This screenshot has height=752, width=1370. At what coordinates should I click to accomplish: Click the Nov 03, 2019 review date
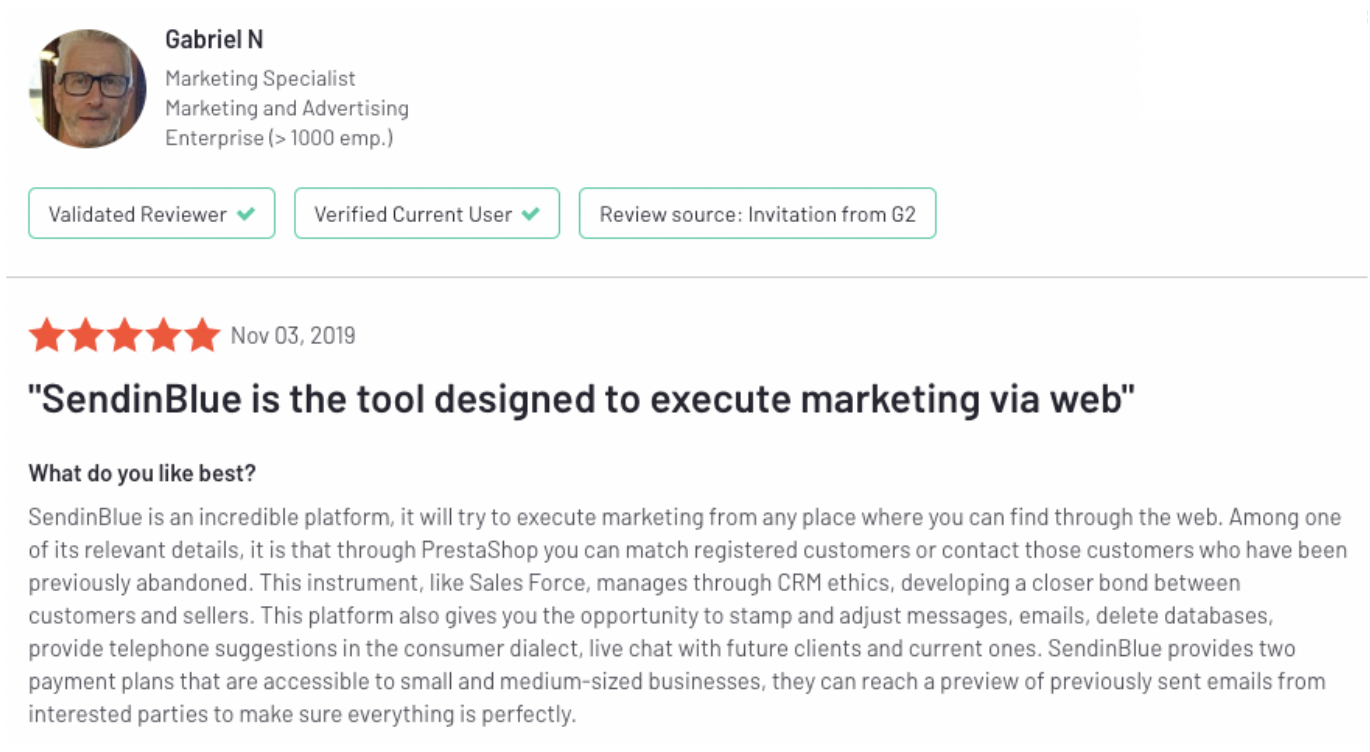point(293,335)
